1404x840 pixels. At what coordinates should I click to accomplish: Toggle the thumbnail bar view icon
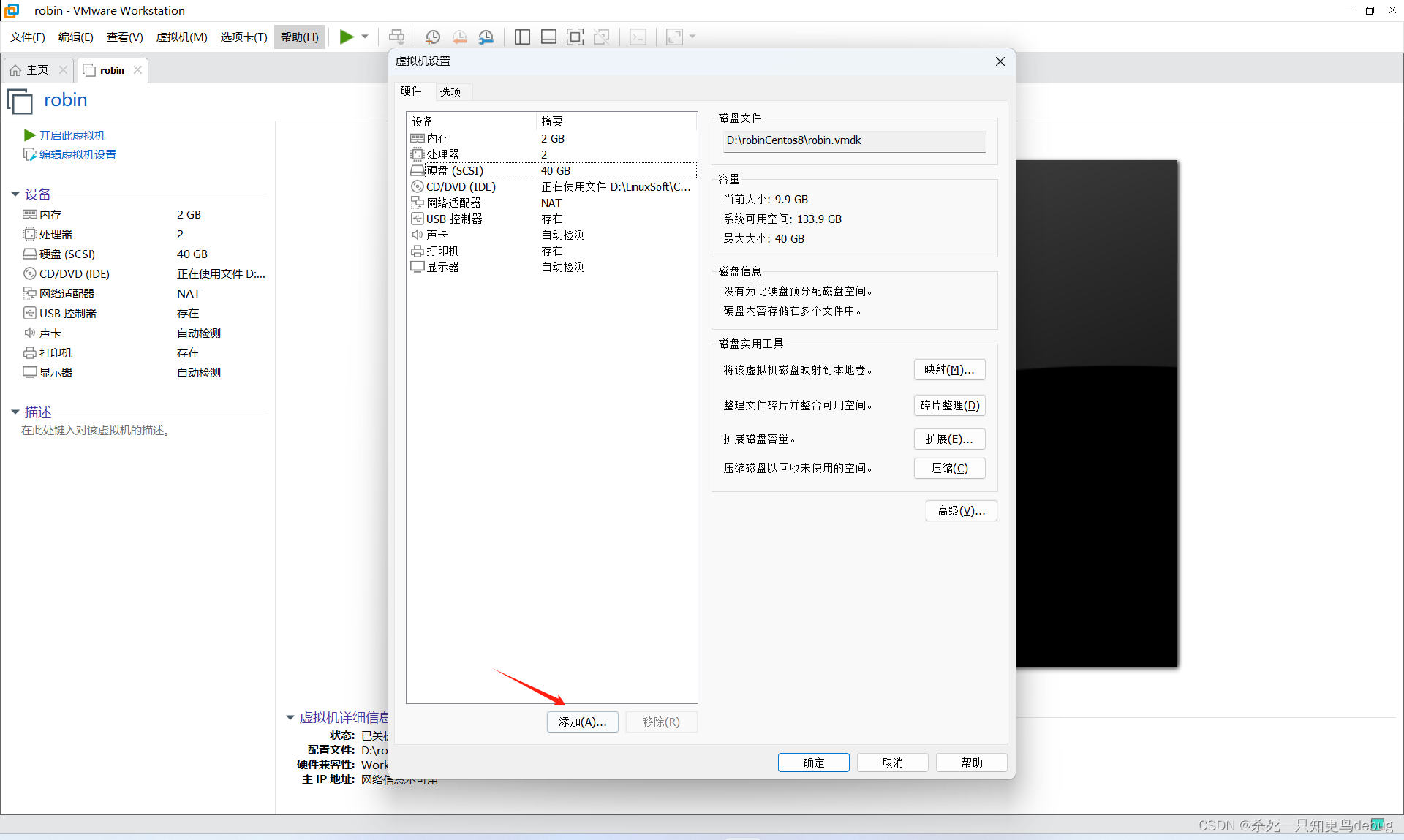(x=548, y=37)
